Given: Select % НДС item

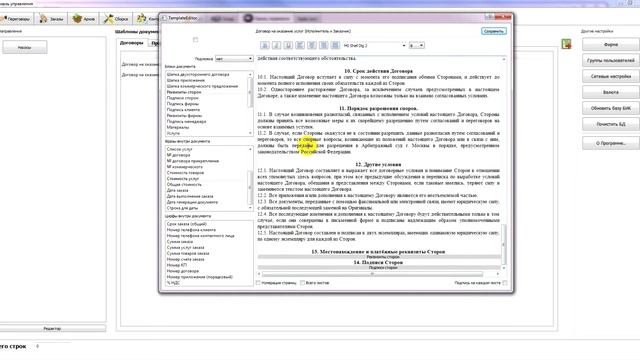Looking at the screenshot, I should (173, 282).
